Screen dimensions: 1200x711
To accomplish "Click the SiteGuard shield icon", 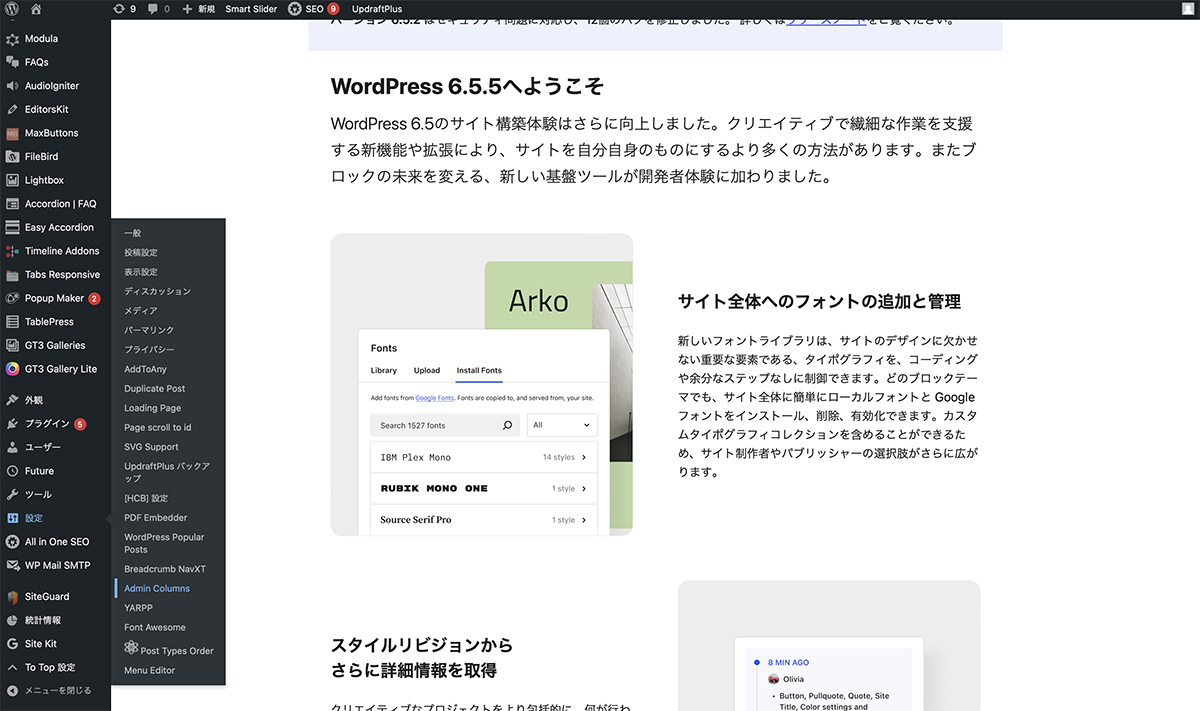I will point(12,597).
